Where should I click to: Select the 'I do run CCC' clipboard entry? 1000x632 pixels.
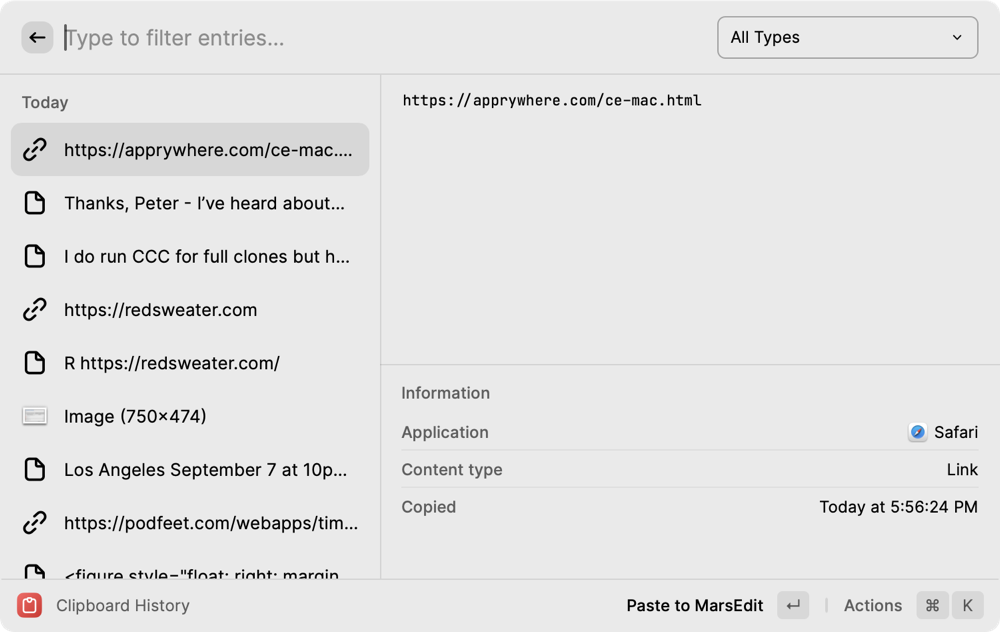(x=206, y=257)
